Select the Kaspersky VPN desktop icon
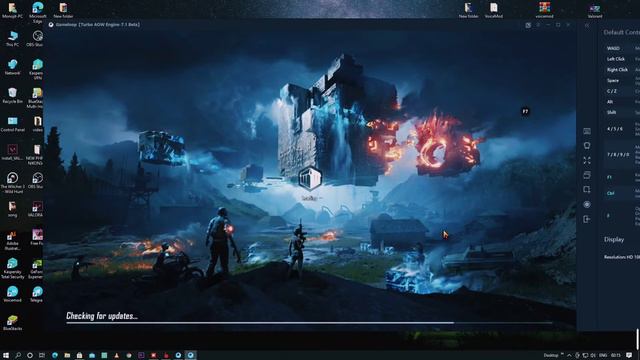 tap(37, 69)
